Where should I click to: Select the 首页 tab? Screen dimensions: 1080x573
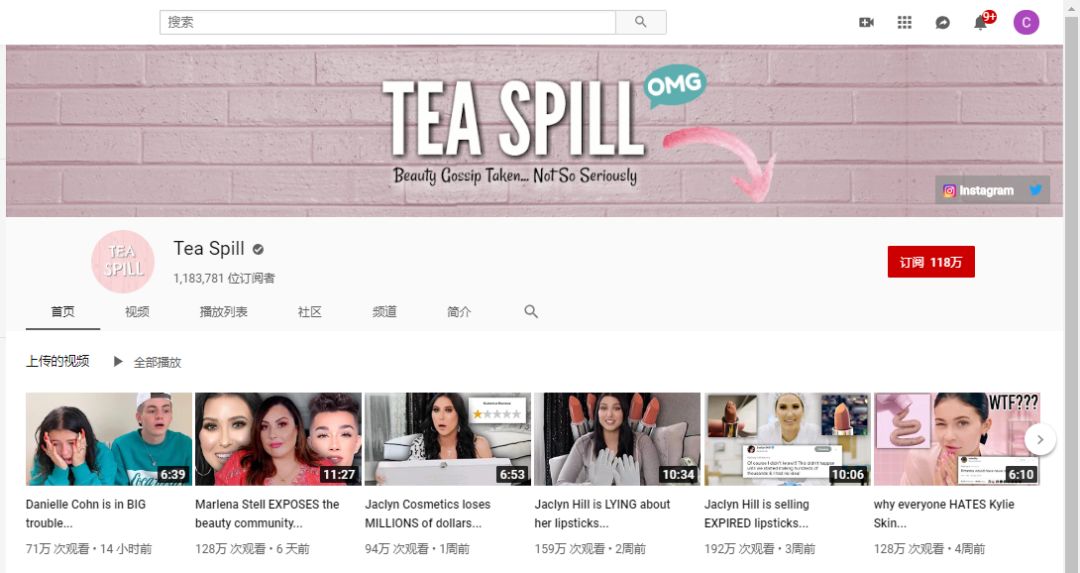click(x=63, y=312)
